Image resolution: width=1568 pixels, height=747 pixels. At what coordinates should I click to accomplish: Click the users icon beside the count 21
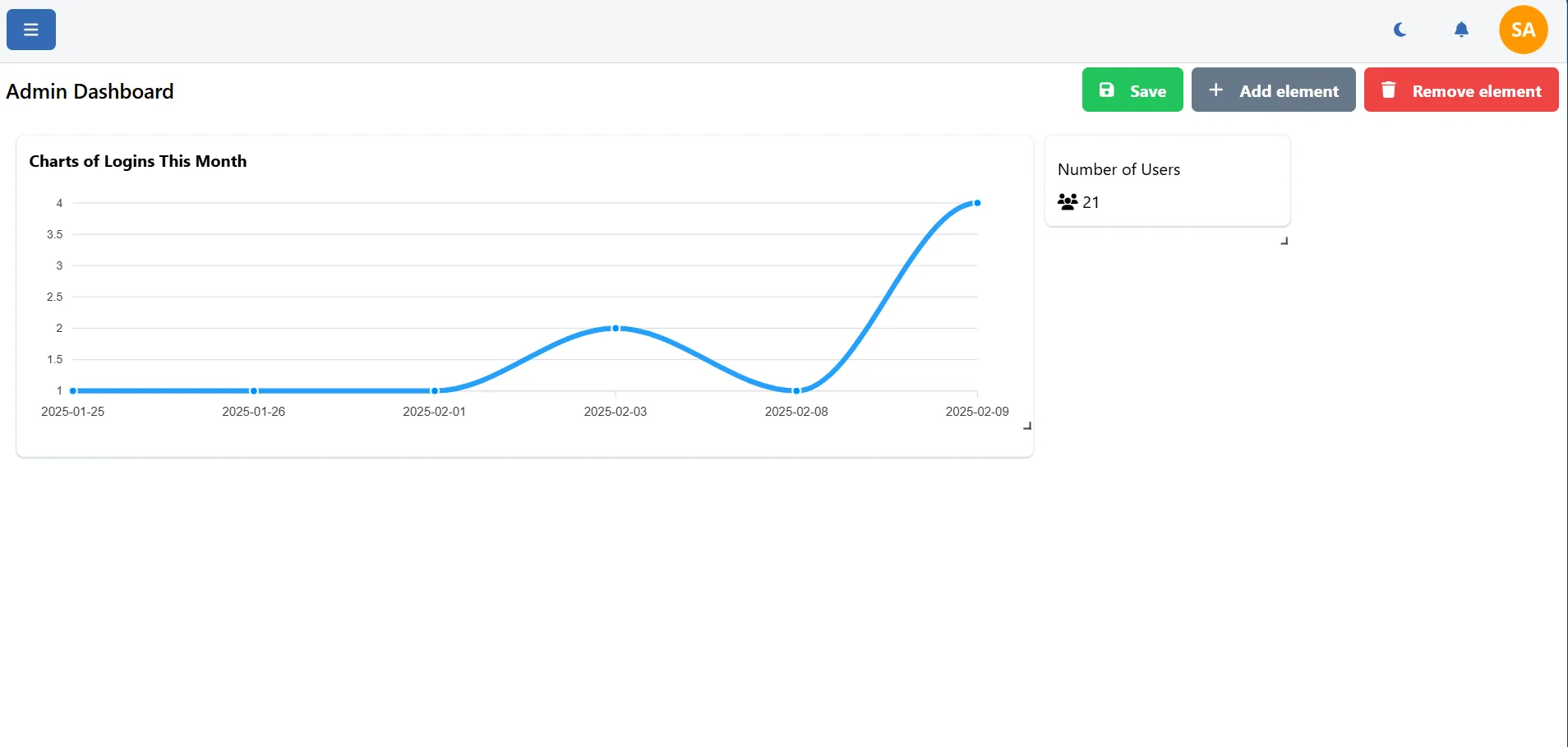(1066, 201)
